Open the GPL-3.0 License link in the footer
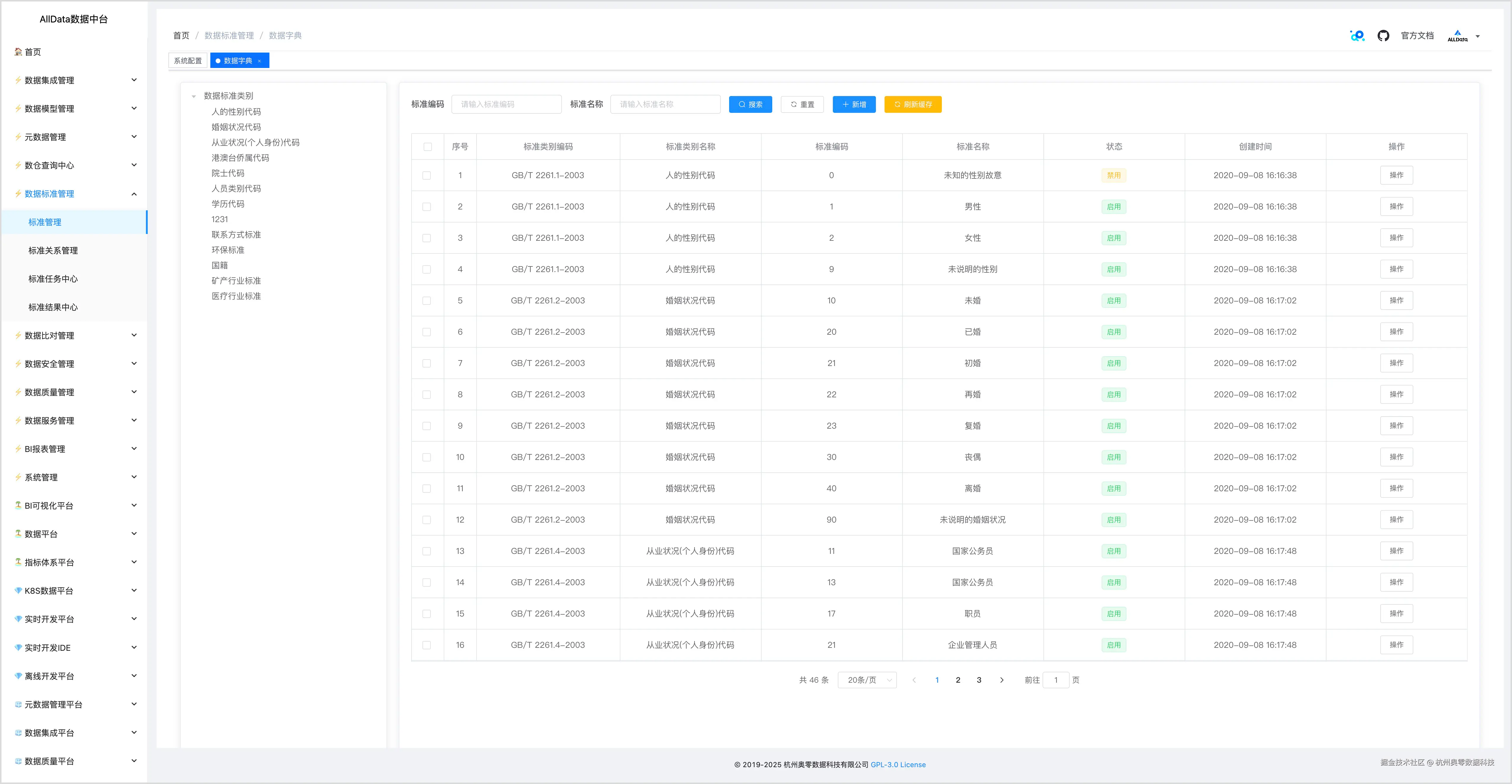The width and height of the screenshot is (1512, 784). [898, 765]
